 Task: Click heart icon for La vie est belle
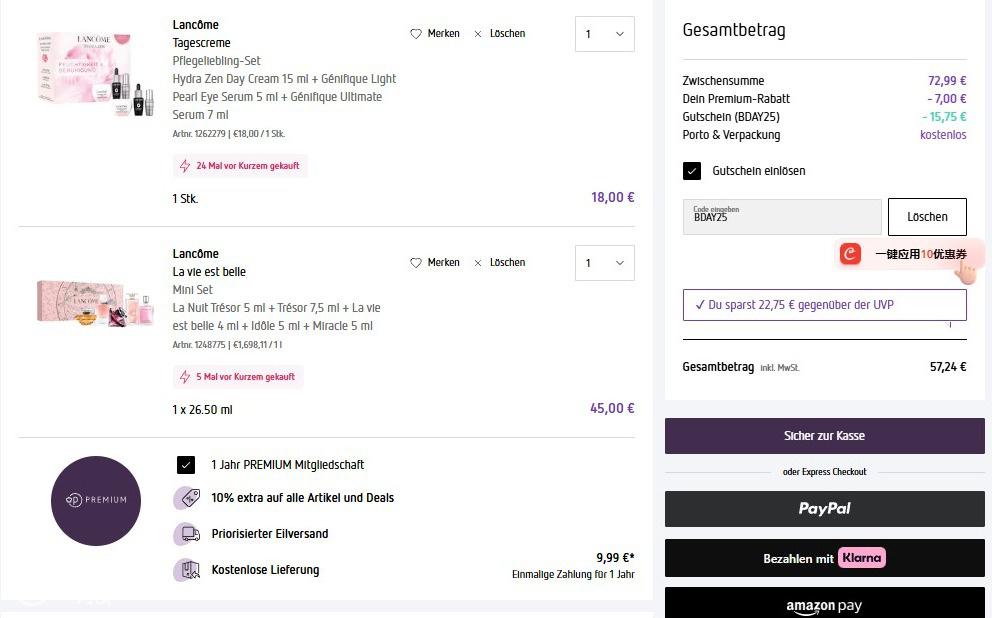click(416, 263)
